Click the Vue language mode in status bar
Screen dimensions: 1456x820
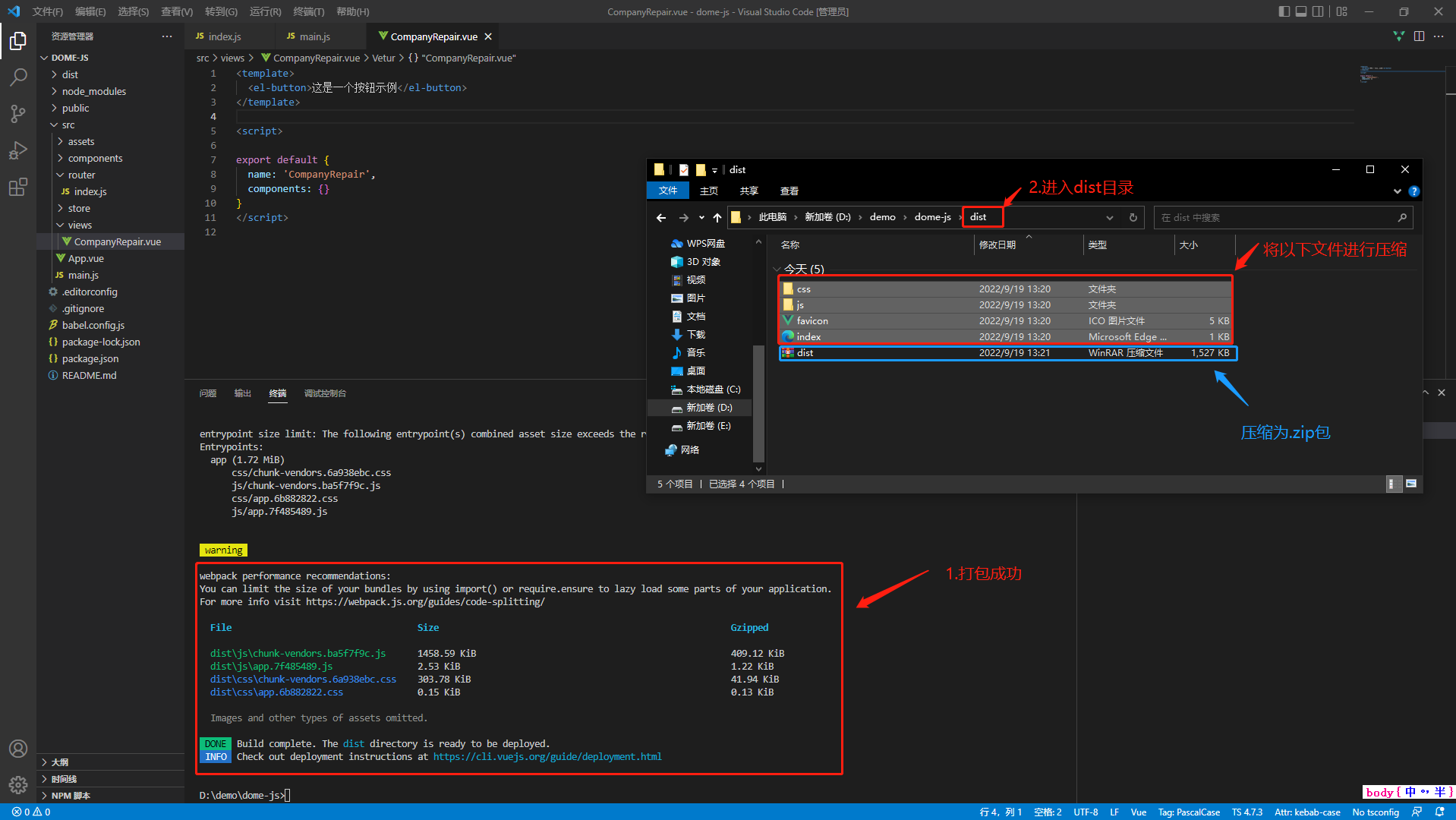[1138, 812]
